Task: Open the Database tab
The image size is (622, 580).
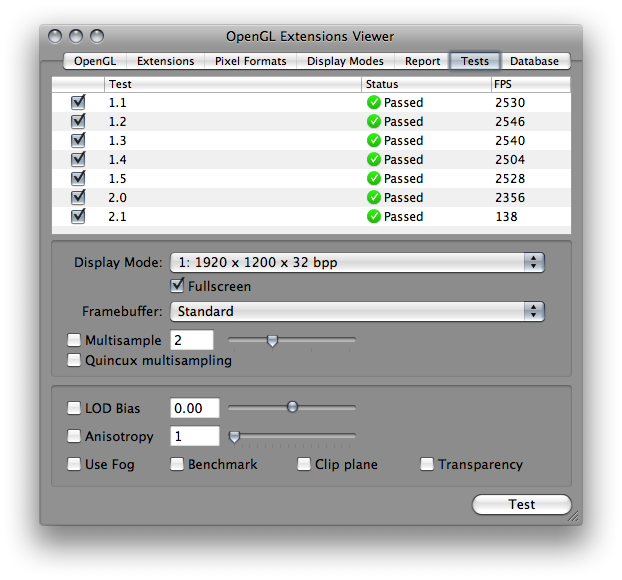Action: coord(534,61)
